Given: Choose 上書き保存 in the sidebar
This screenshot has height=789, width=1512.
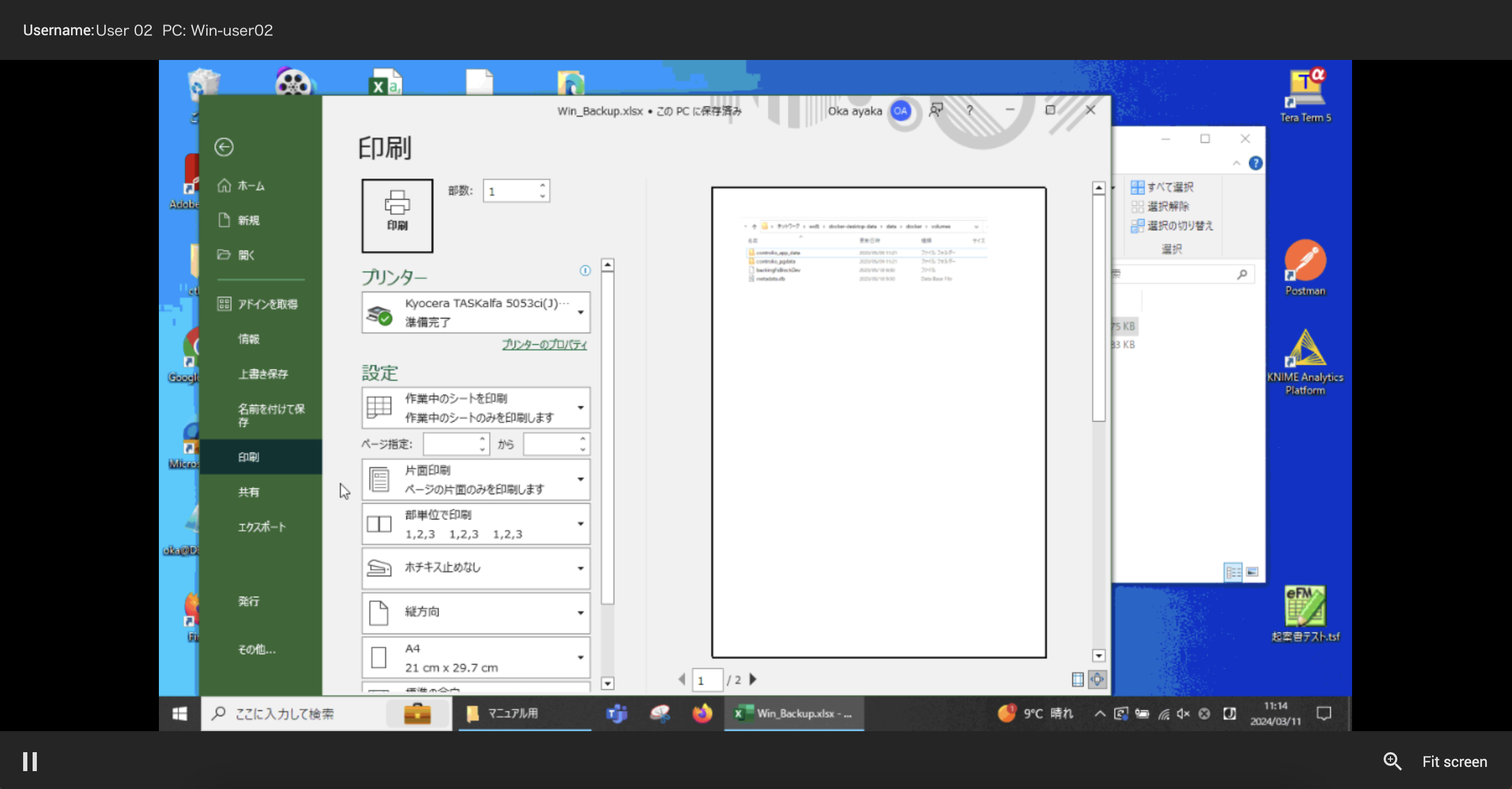Looking at the screenshot, I should tap(263, 373).
